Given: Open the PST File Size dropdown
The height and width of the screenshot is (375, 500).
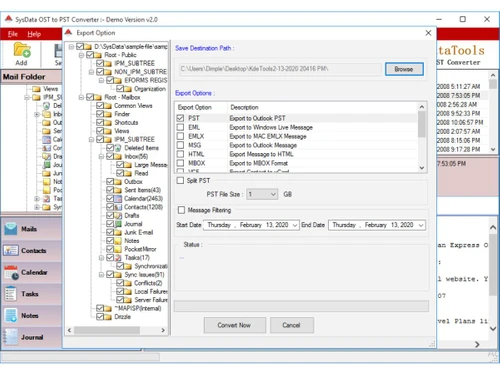Looking at the screenshot, I should pos(262,194).
